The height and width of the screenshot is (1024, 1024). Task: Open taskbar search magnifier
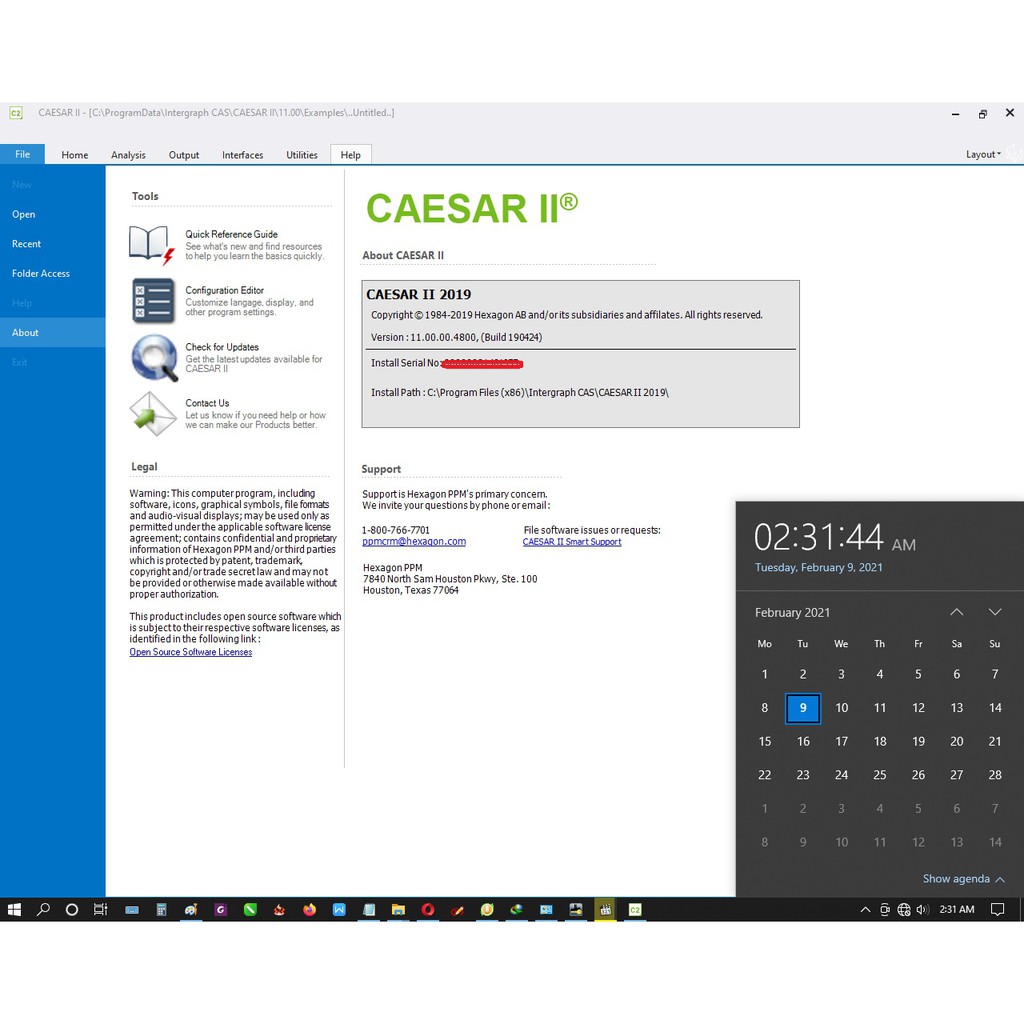(43, 909)
